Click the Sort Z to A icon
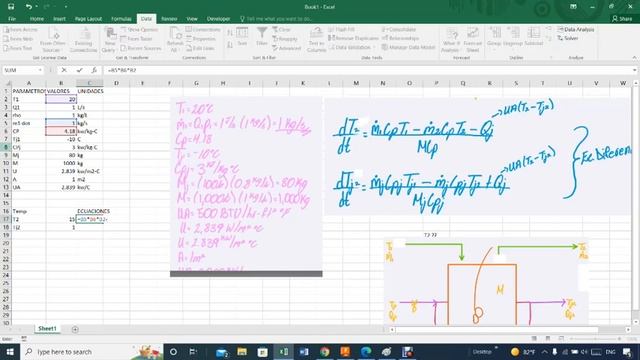 [x=230, y=44]
